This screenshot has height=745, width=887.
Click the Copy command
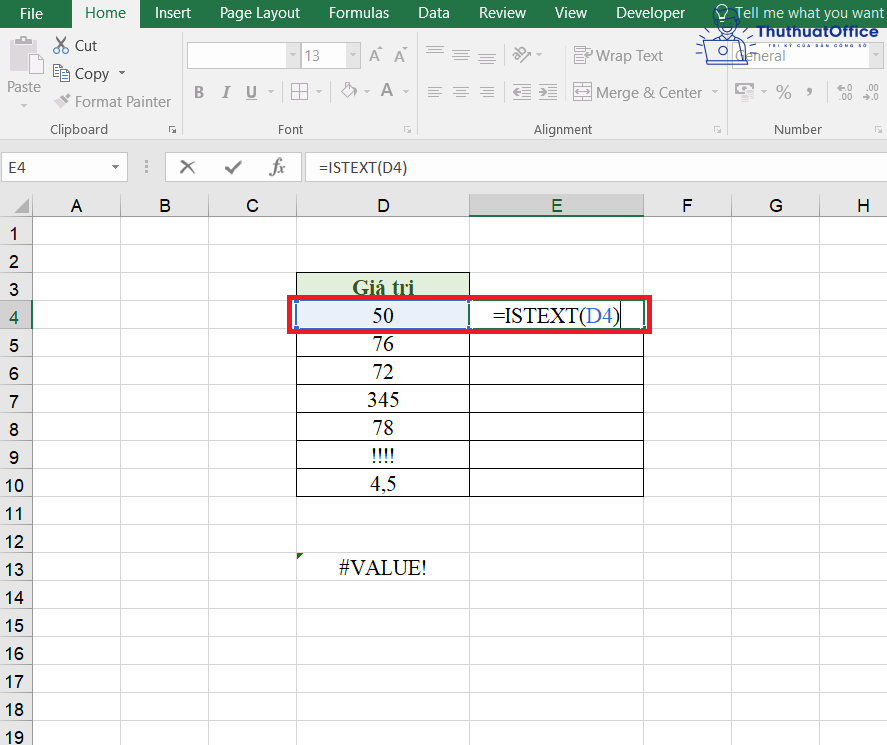tap(88, 73)
